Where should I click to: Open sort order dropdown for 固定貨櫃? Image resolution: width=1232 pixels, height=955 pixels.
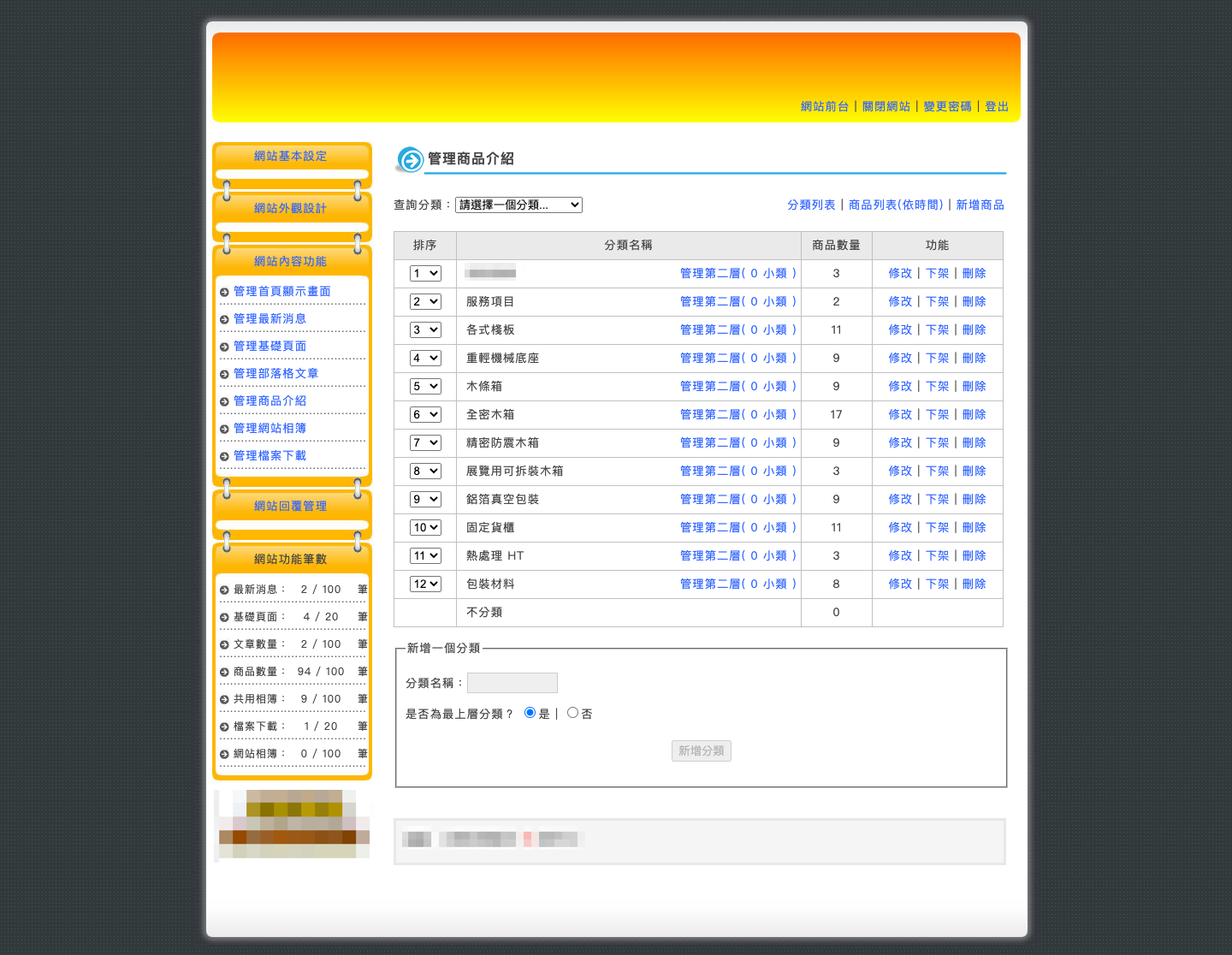tap(425, 527)
